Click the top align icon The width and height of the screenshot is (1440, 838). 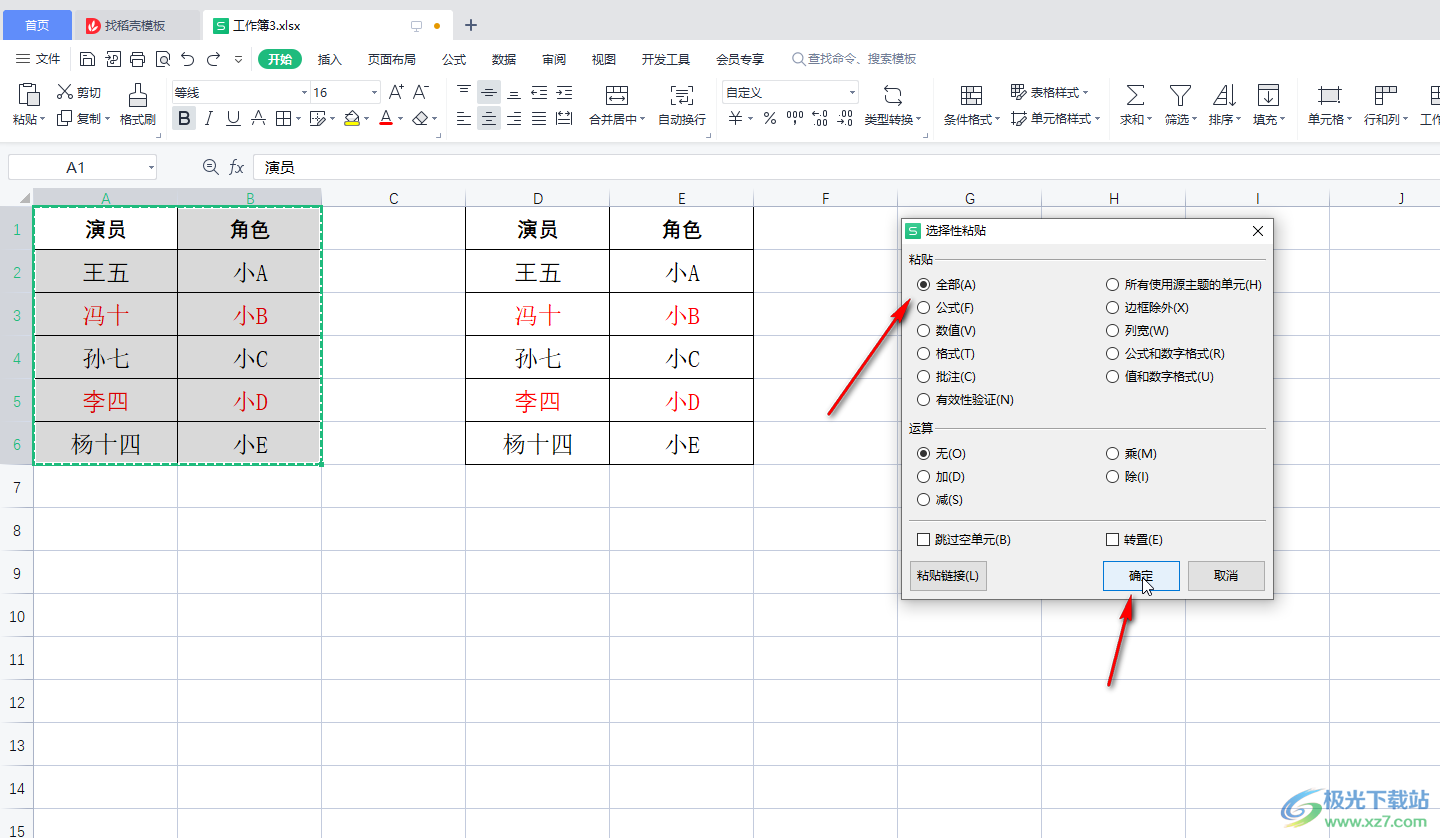tap(464, 92)
